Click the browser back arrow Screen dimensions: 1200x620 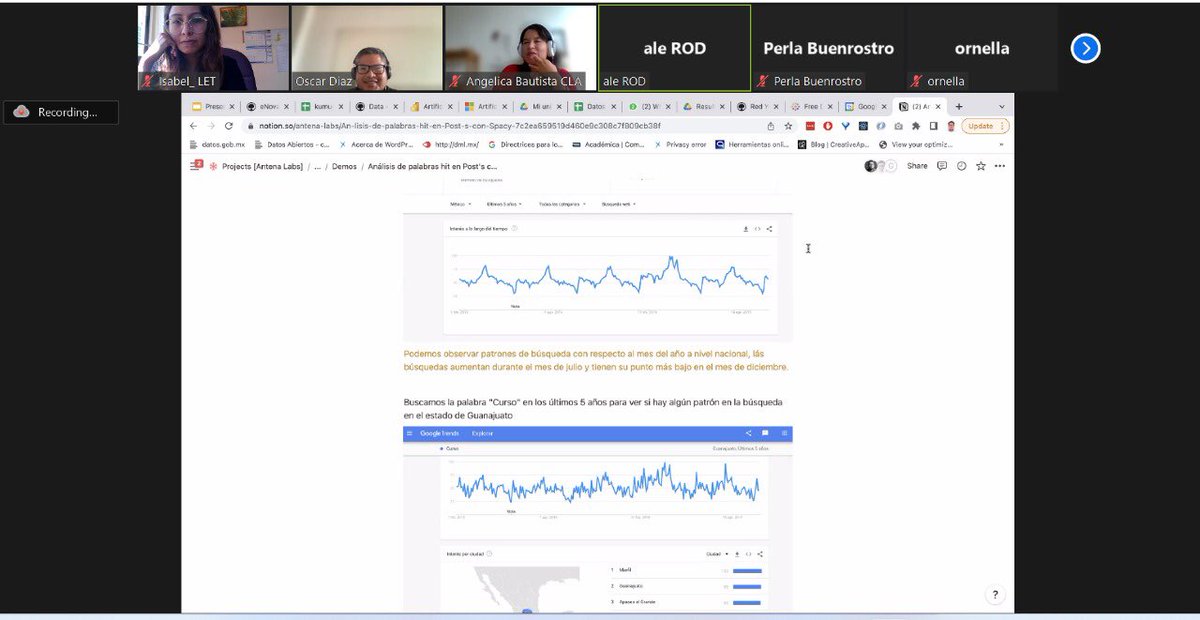pos(194,126)
